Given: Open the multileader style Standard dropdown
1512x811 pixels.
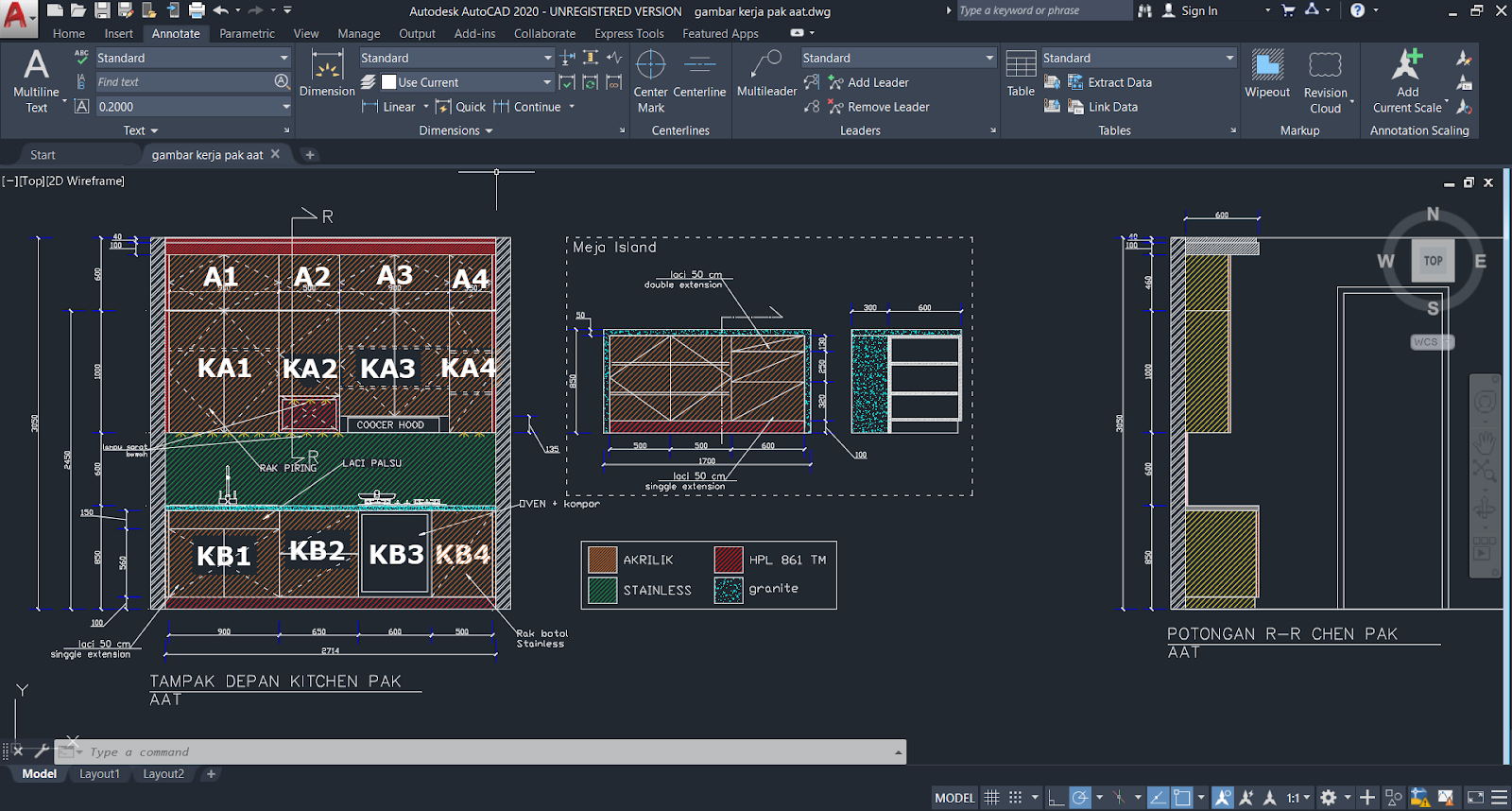Looking at the screenshot, I should point(899,58).
